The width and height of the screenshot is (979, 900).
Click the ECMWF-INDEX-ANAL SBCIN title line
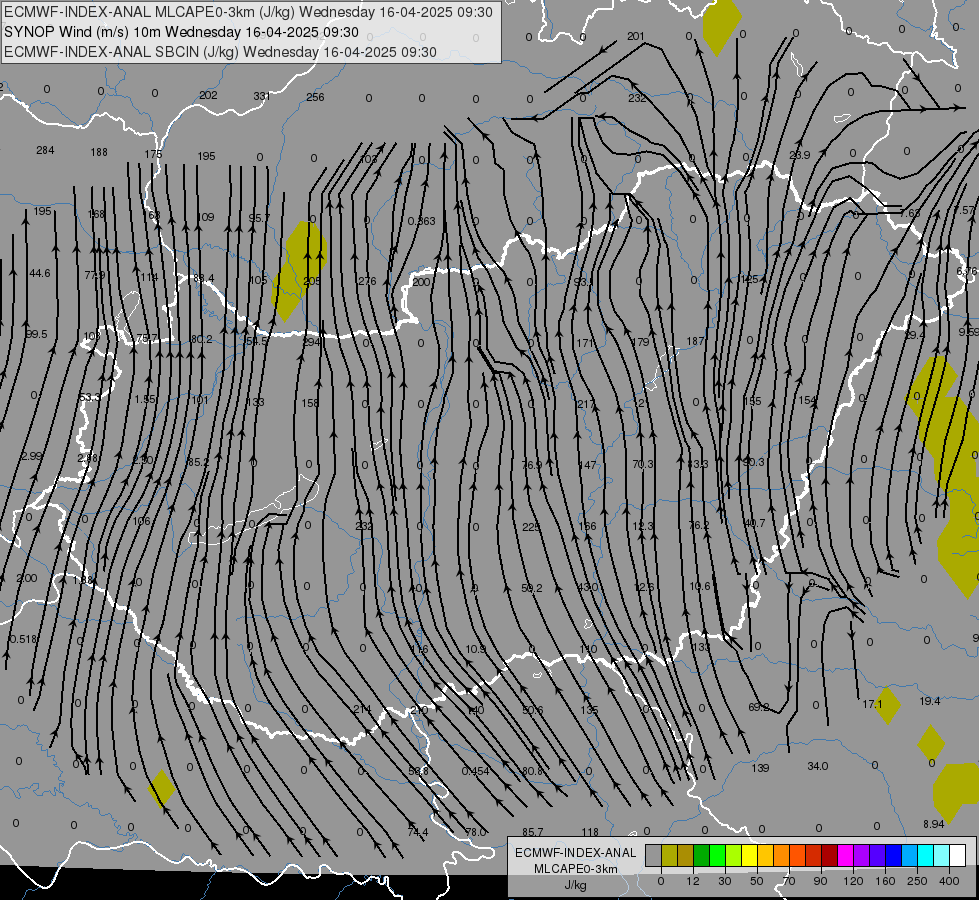pyautogui.click(x=220, y=52)
